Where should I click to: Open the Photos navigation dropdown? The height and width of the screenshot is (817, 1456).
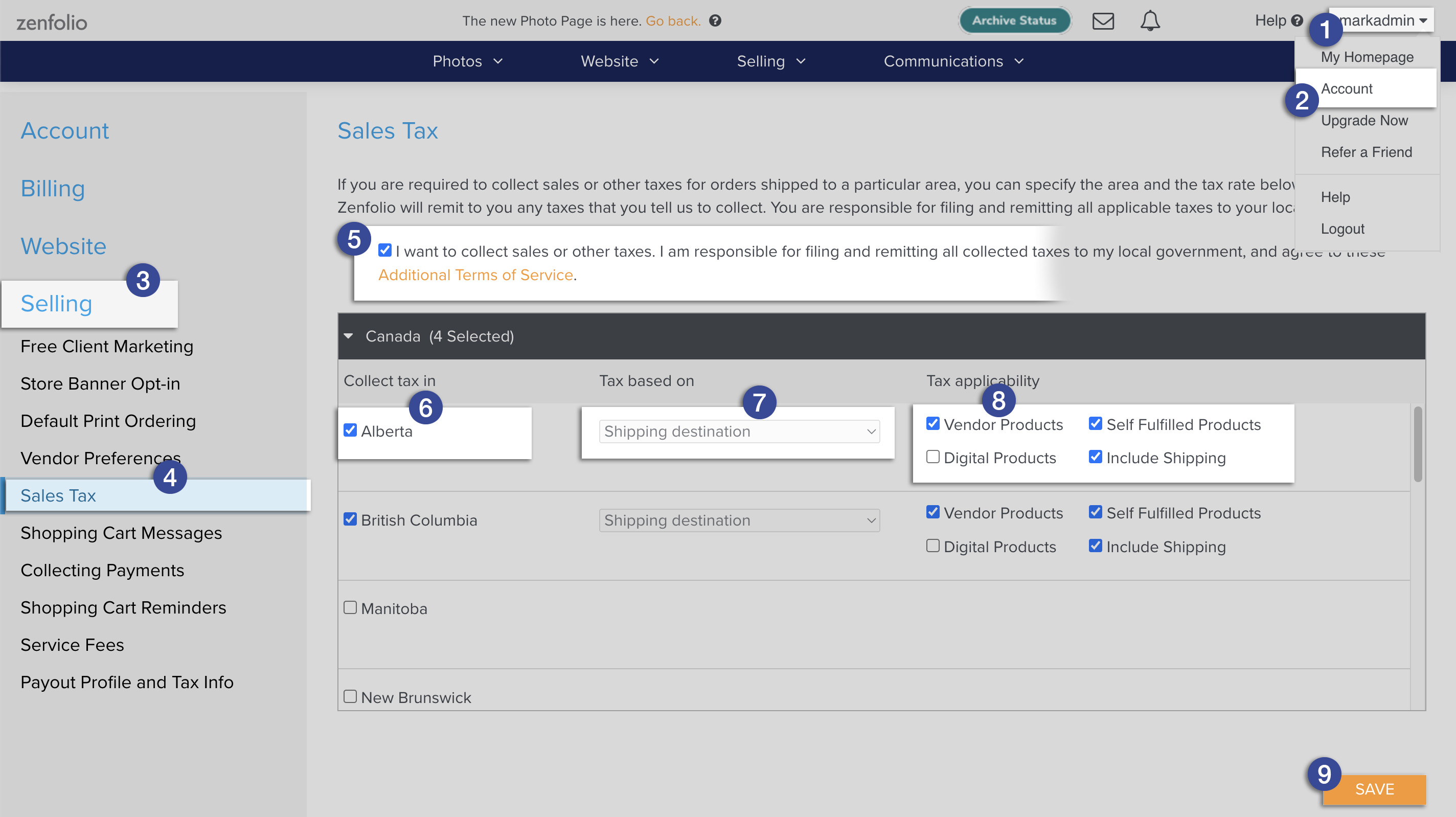click(x=467, y=61)
